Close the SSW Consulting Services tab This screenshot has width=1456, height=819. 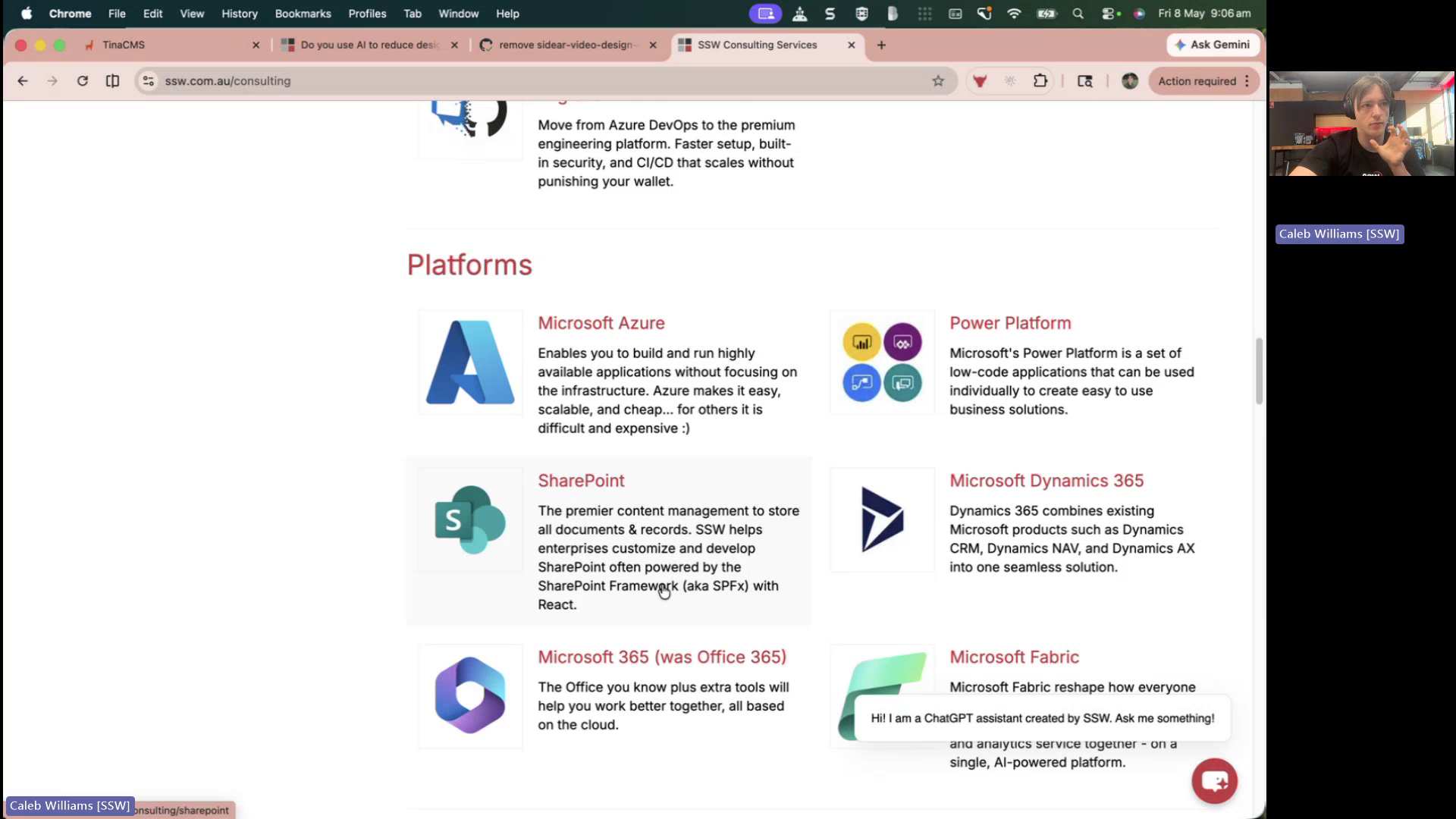pos(852,45)
